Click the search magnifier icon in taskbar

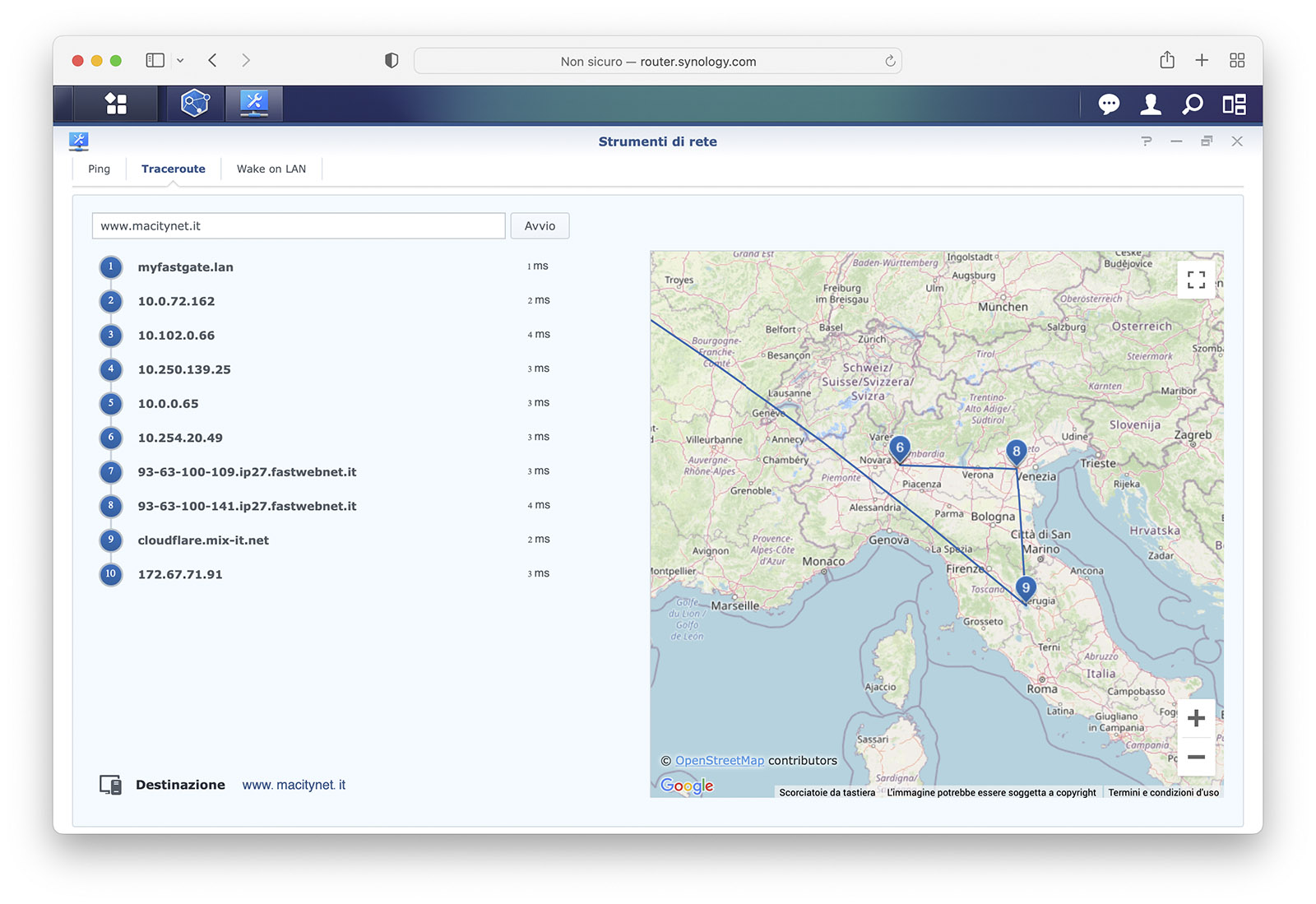(1192, 104)
